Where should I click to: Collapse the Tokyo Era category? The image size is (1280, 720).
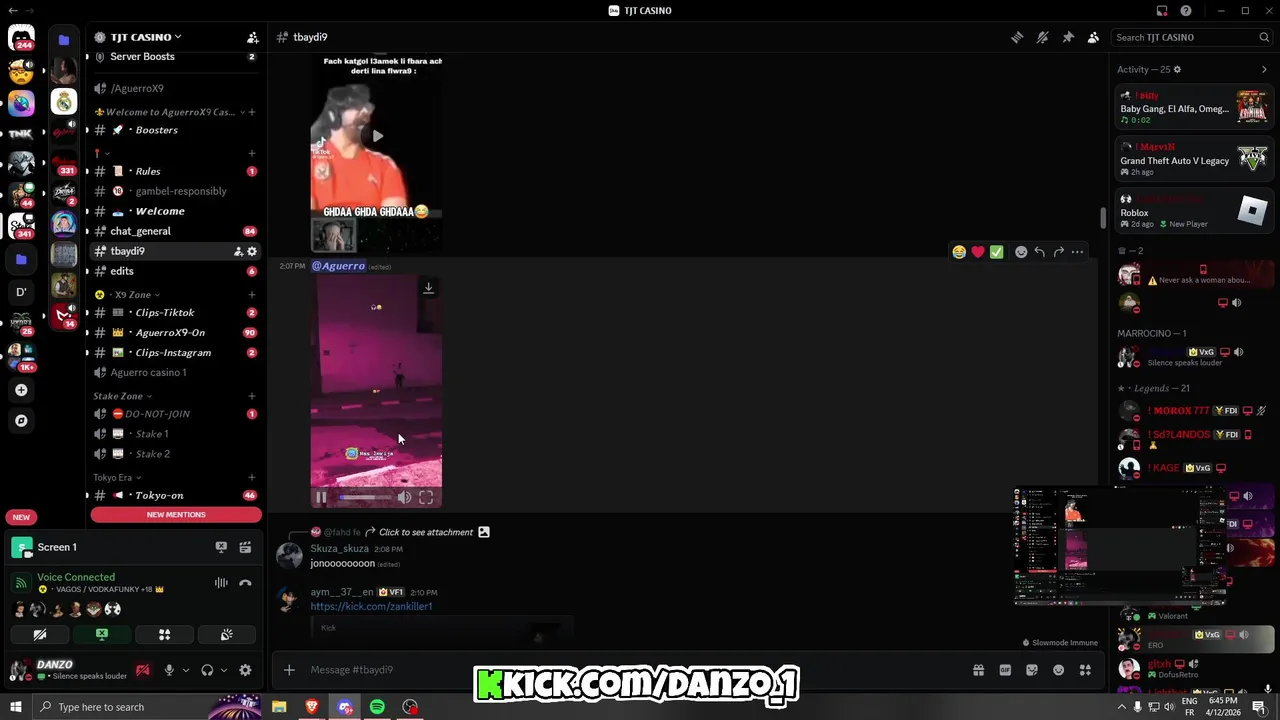point(116,478)
